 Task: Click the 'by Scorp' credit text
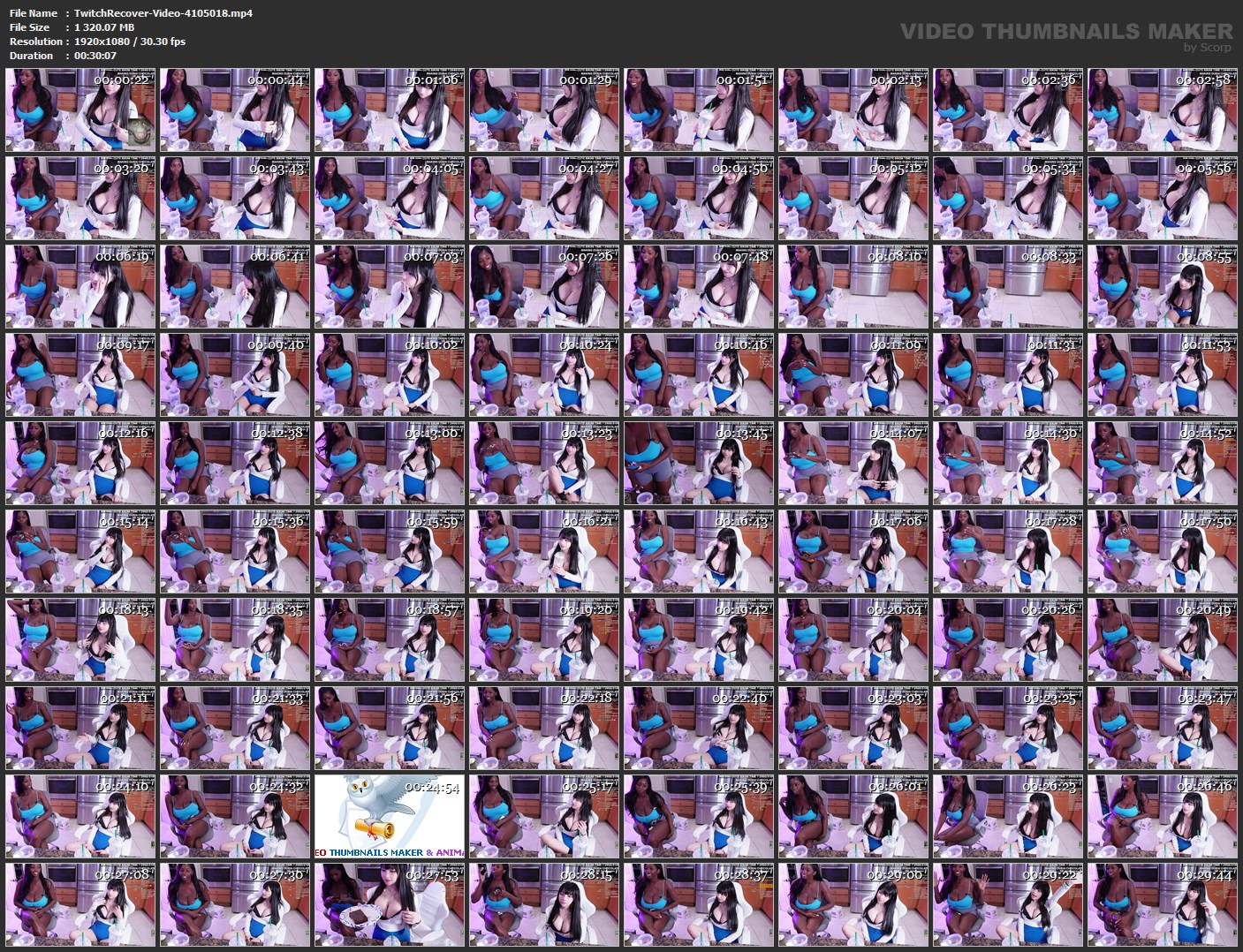pyautogui.click(x=1207, y=48)
